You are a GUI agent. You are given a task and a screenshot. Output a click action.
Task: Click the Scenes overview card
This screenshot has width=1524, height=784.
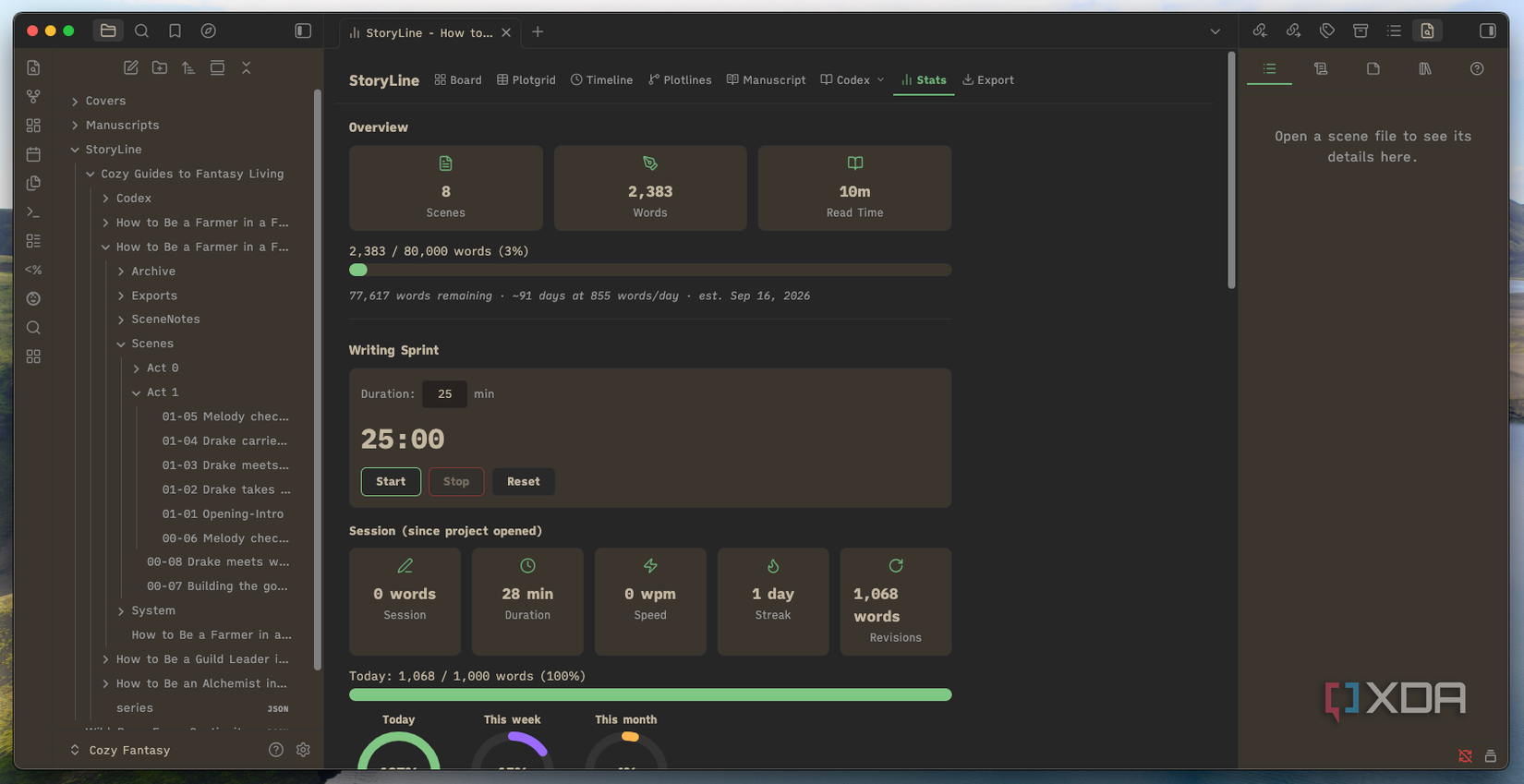[x=446, y=187]
